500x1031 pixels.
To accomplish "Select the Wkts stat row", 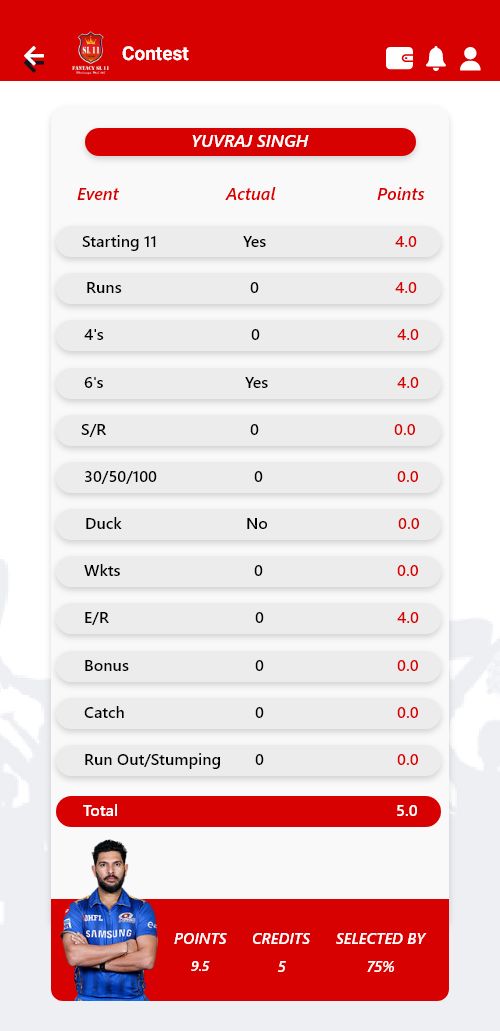I will coord(248,571).
